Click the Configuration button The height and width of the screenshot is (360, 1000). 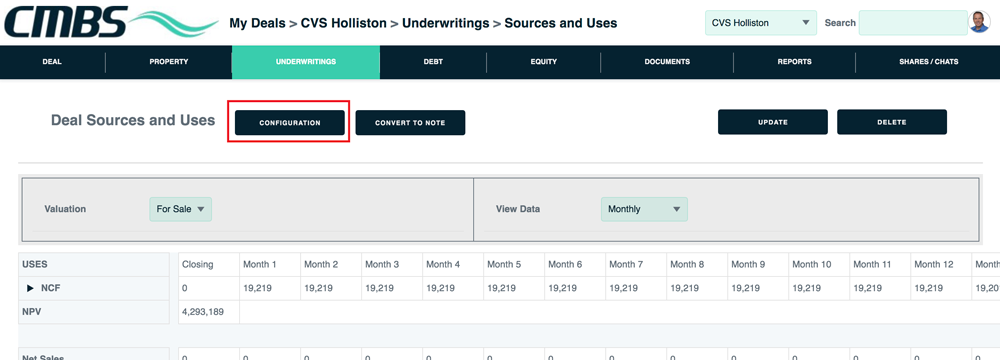click(290, 123)
